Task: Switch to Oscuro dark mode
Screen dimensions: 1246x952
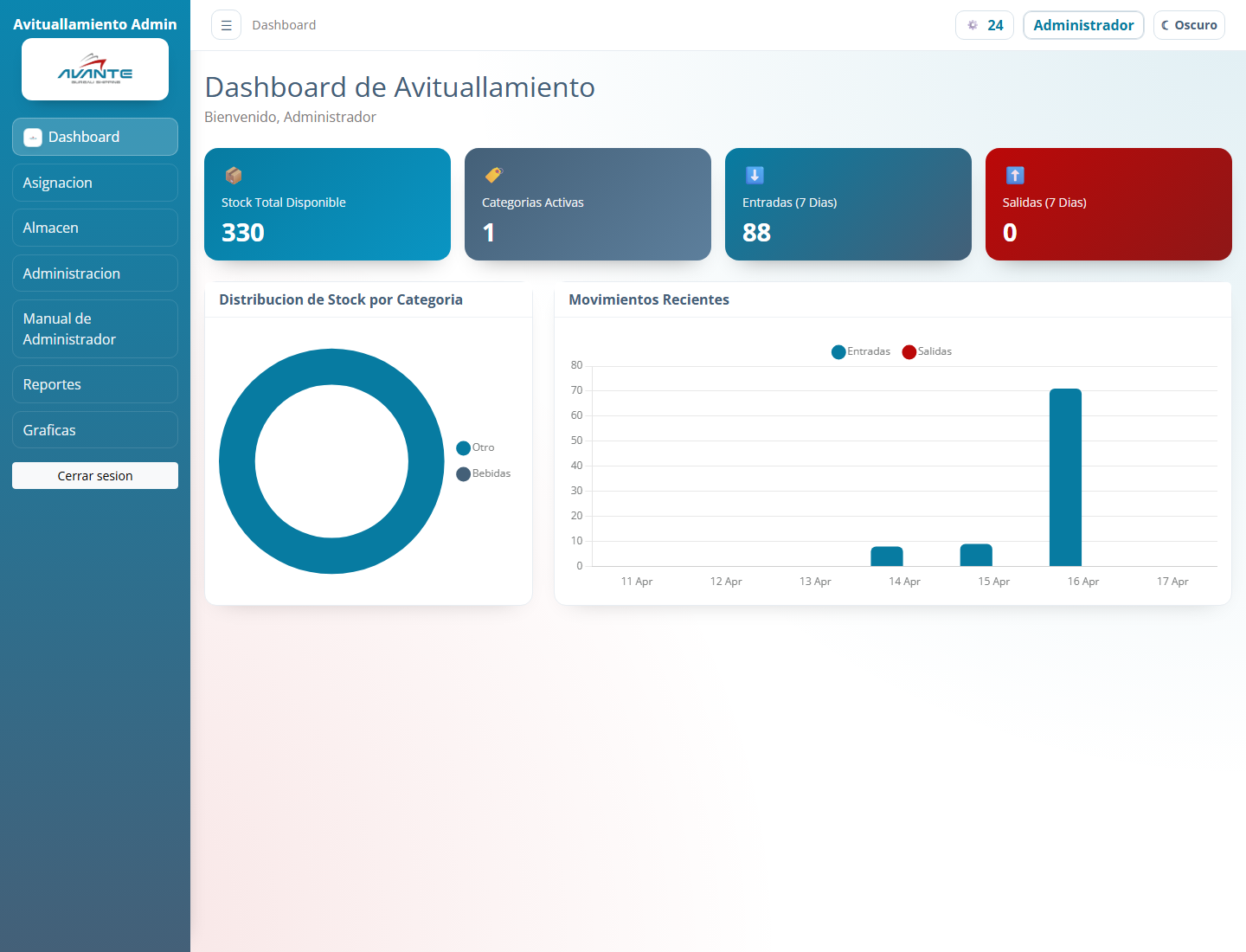Action: 1189,25
